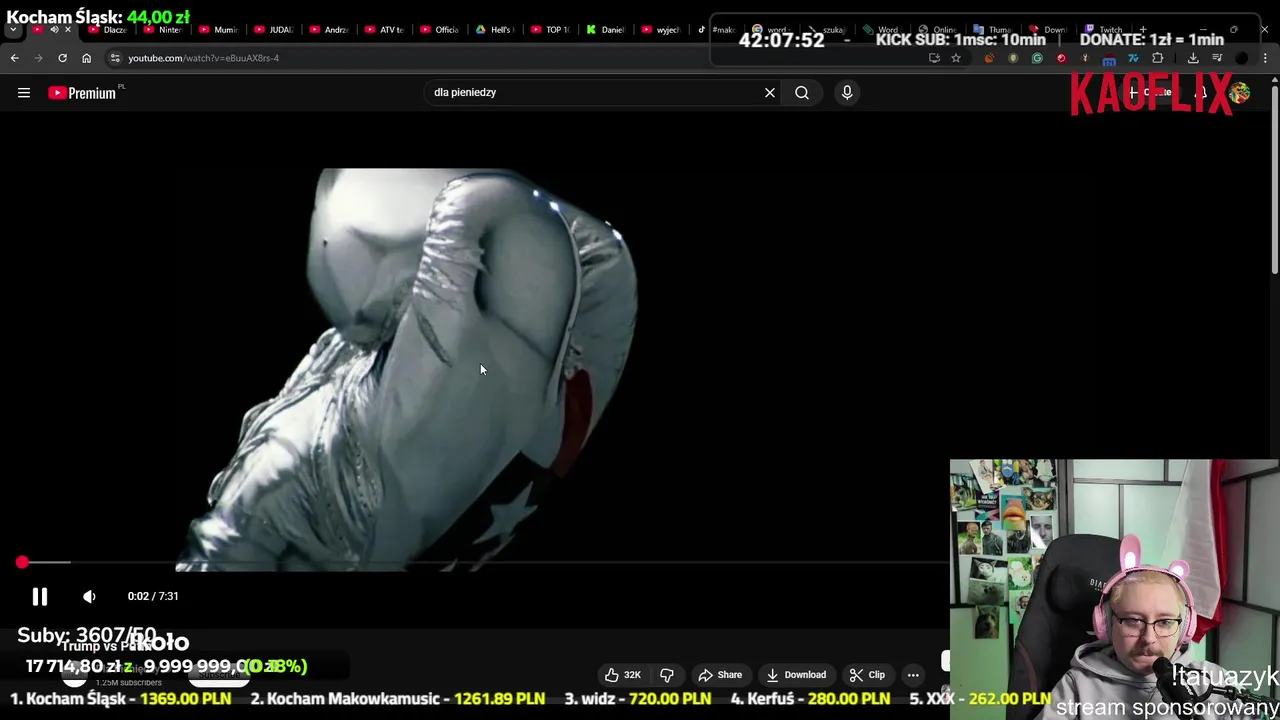1280x720 pixels.
Task: Bookmark this page with star icon
Action: point(956,58)
